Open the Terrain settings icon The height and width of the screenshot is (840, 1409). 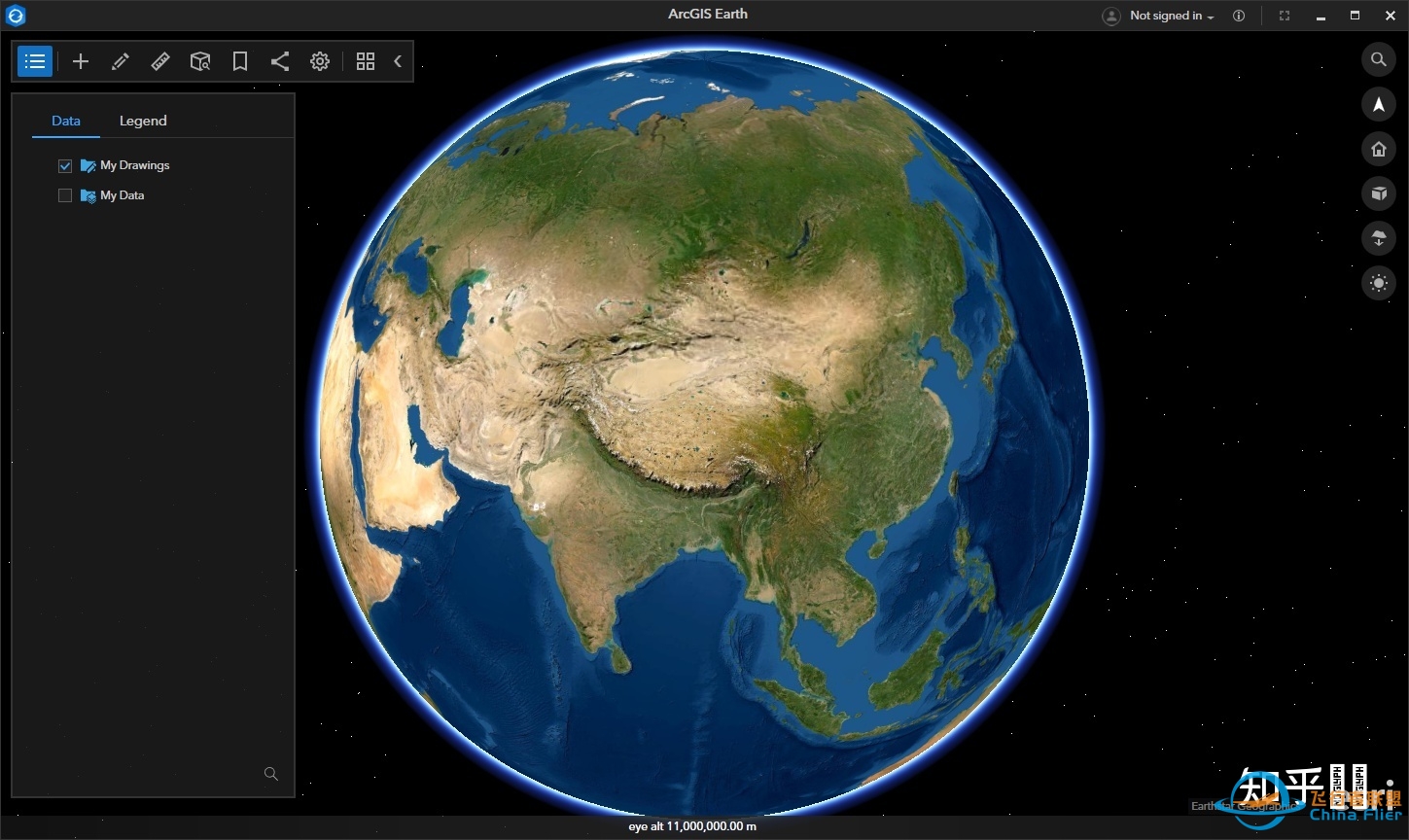[x=1379, y=238]
